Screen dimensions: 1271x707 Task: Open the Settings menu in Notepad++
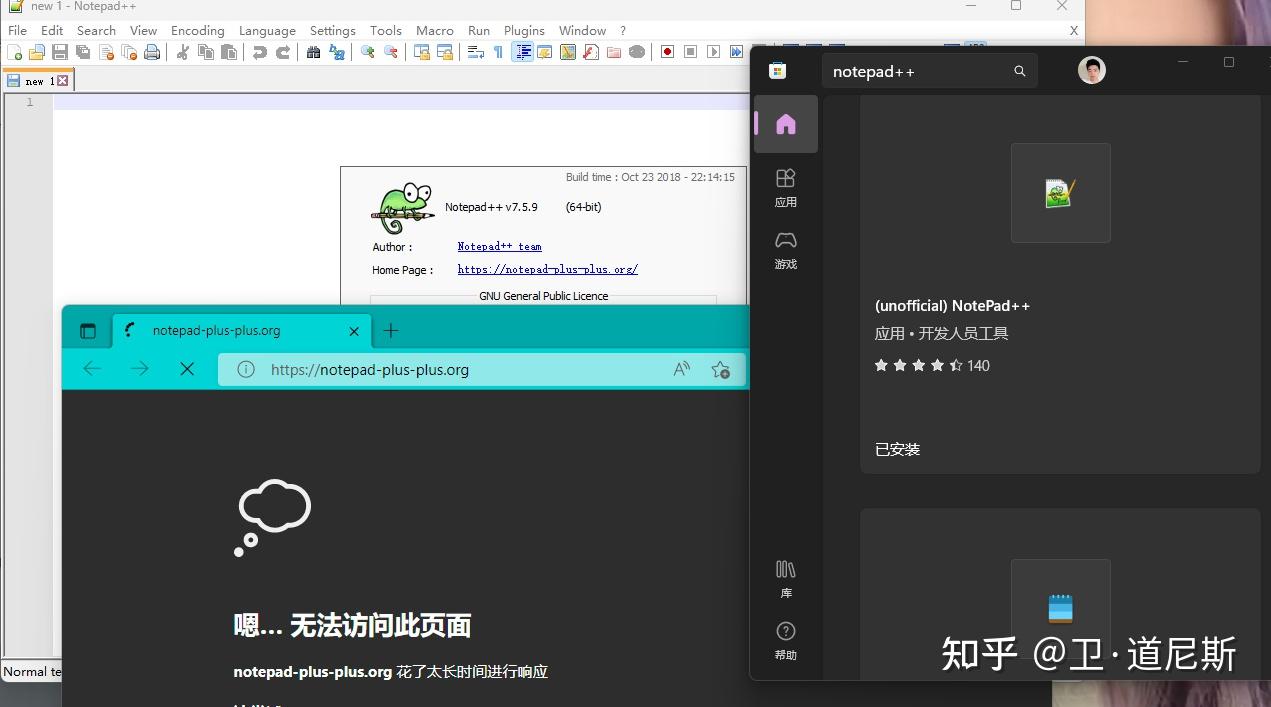click(x=333, y=30)
